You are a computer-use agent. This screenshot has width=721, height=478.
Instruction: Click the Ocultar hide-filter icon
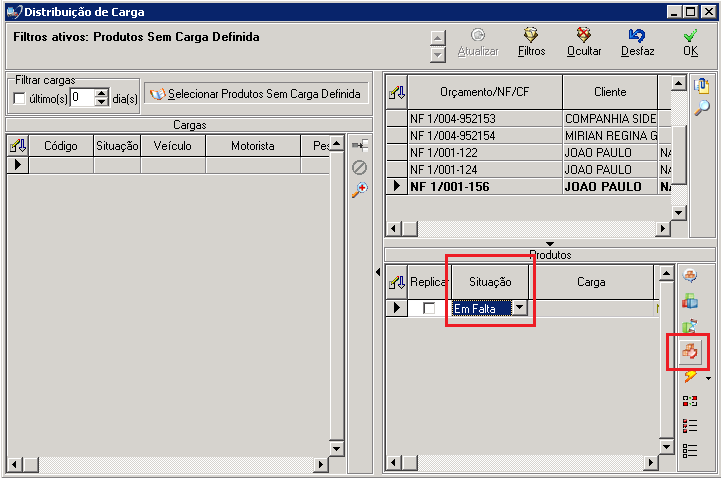coord(584,35)
